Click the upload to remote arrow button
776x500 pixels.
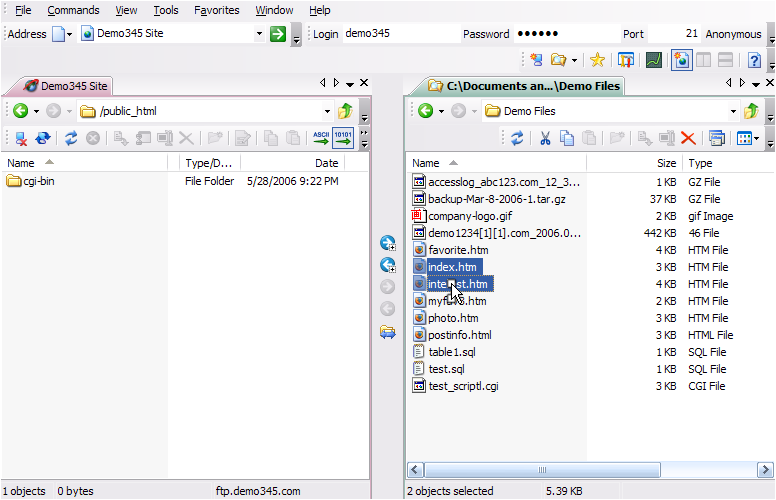click(388, 265)
